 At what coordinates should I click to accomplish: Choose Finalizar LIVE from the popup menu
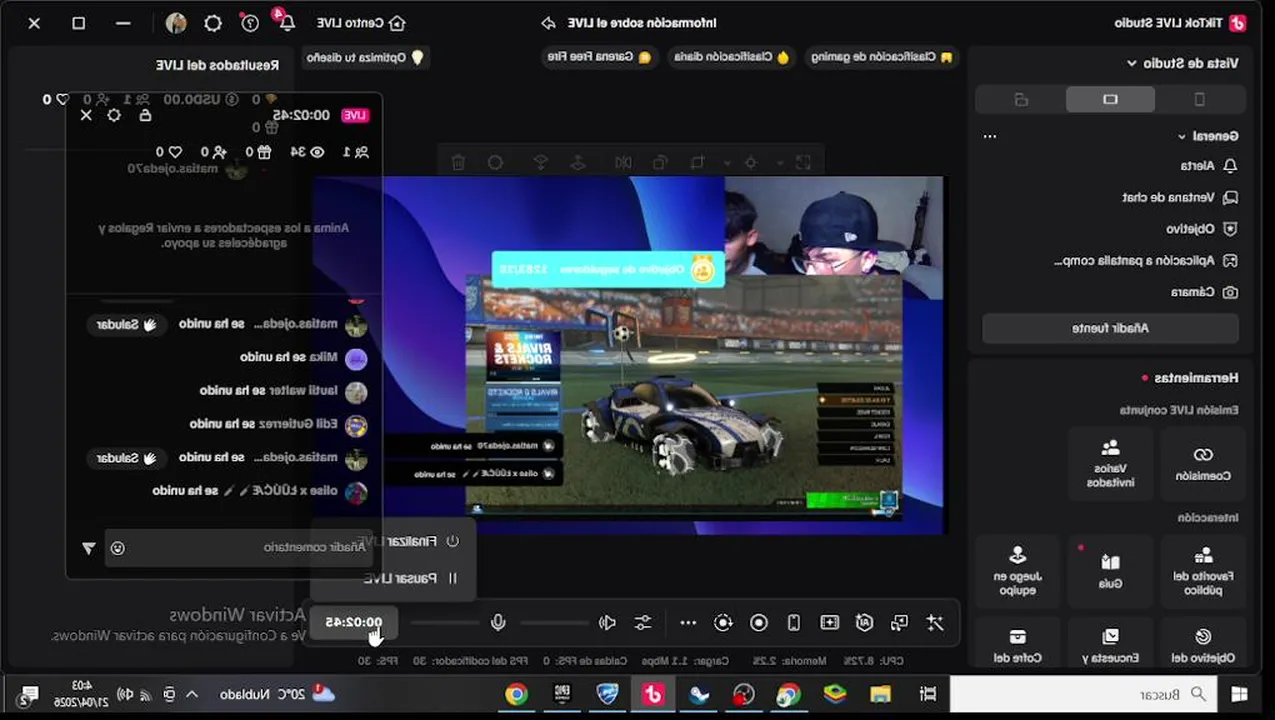tap(408, 541)
